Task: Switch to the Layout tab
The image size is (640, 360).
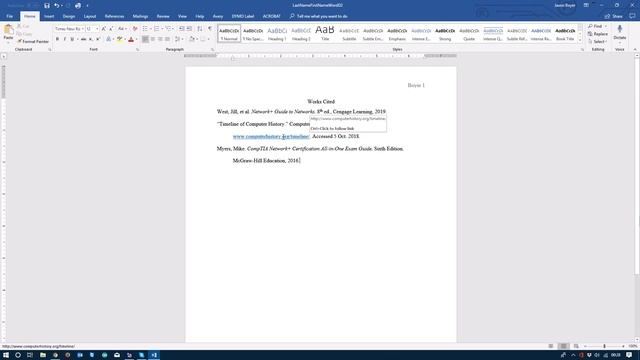Action: tap(90, 16)
